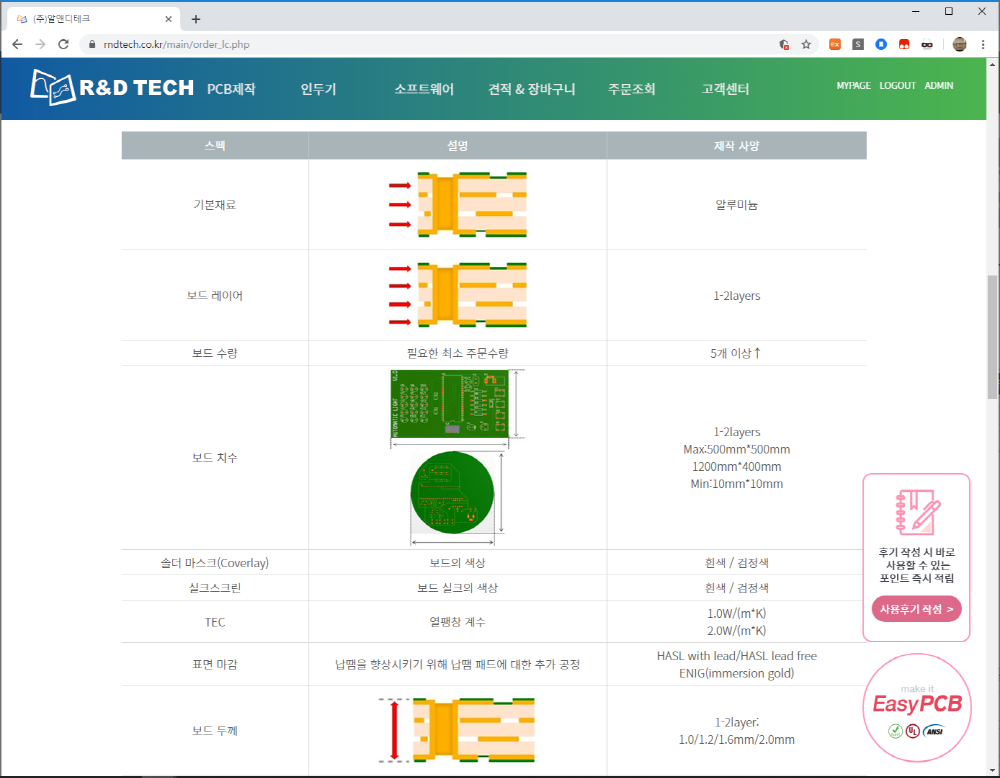Image resolution: width=1000 pixels, height=778 pixels.
Task: Click the green rectangular PCB image
Action: point(450,404)
